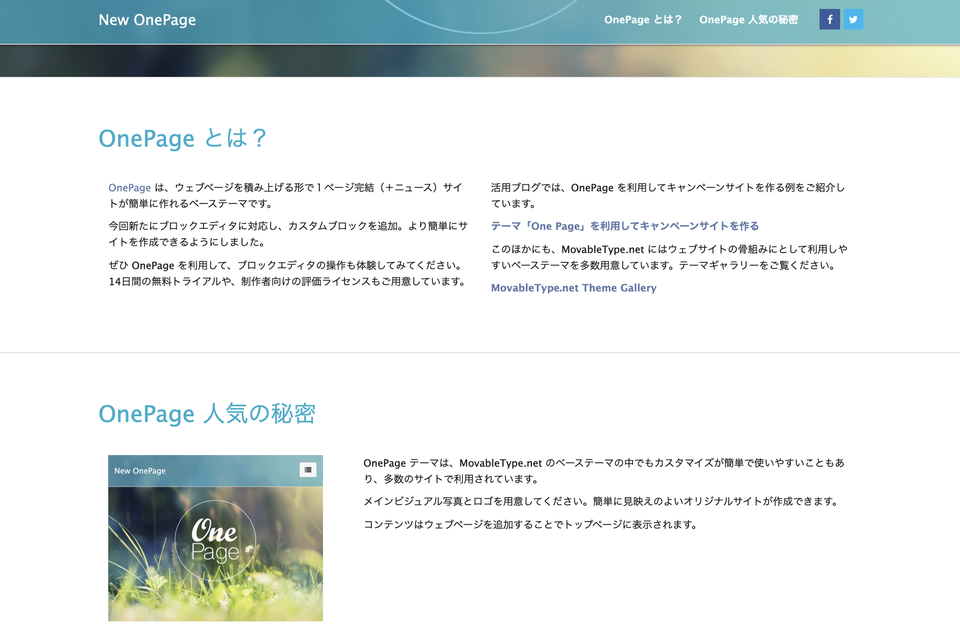
Task: Click paragraph starting メインビジュアル写真とロゴ
Action: click(x=601, y=501)
